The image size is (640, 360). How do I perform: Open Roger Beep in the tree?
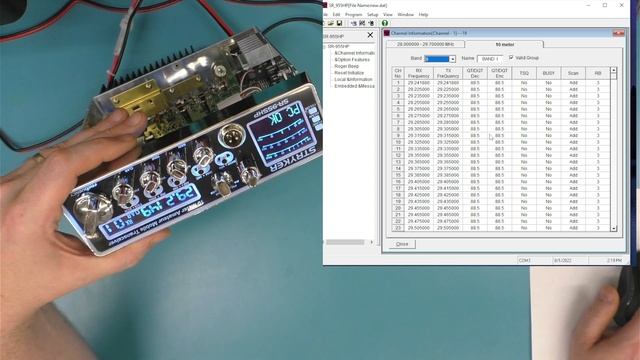click(347, 66)
